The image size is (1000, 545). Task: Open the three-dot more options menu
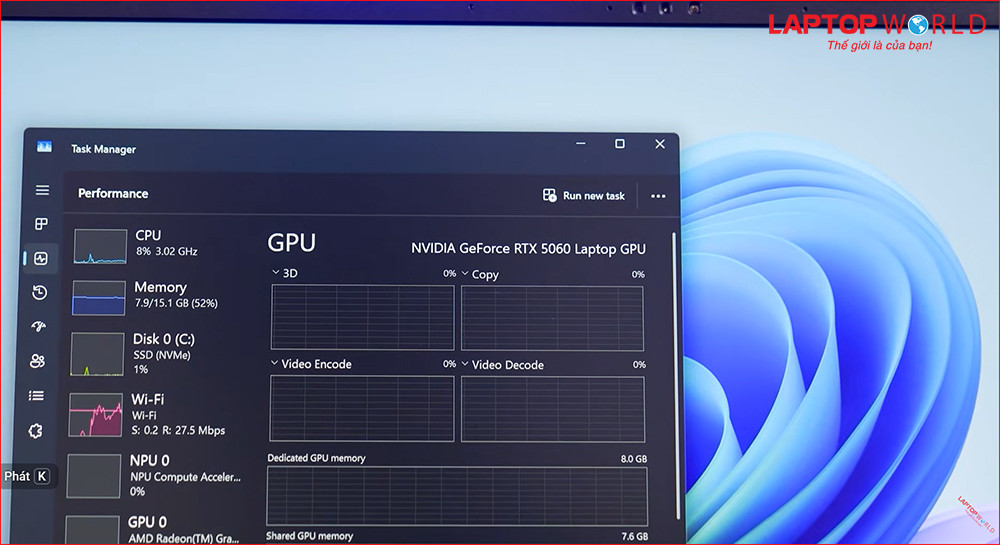coord(658,196)
